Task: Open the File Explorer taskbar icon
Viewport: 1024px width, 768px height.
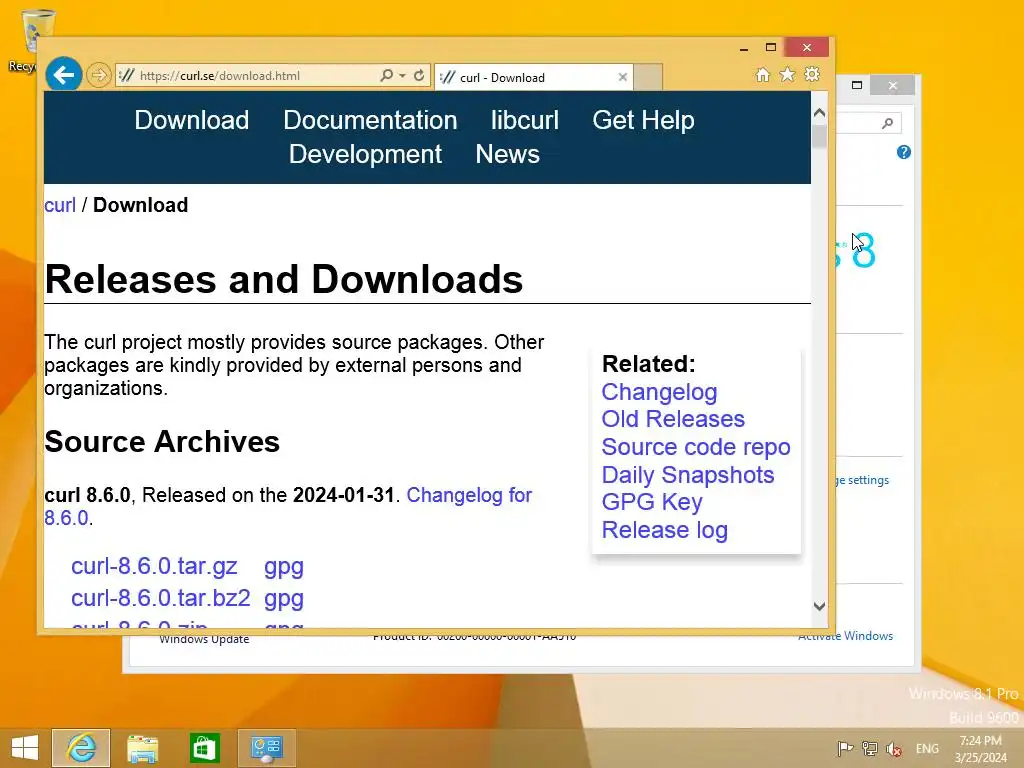Action: (x=142, y=748)
